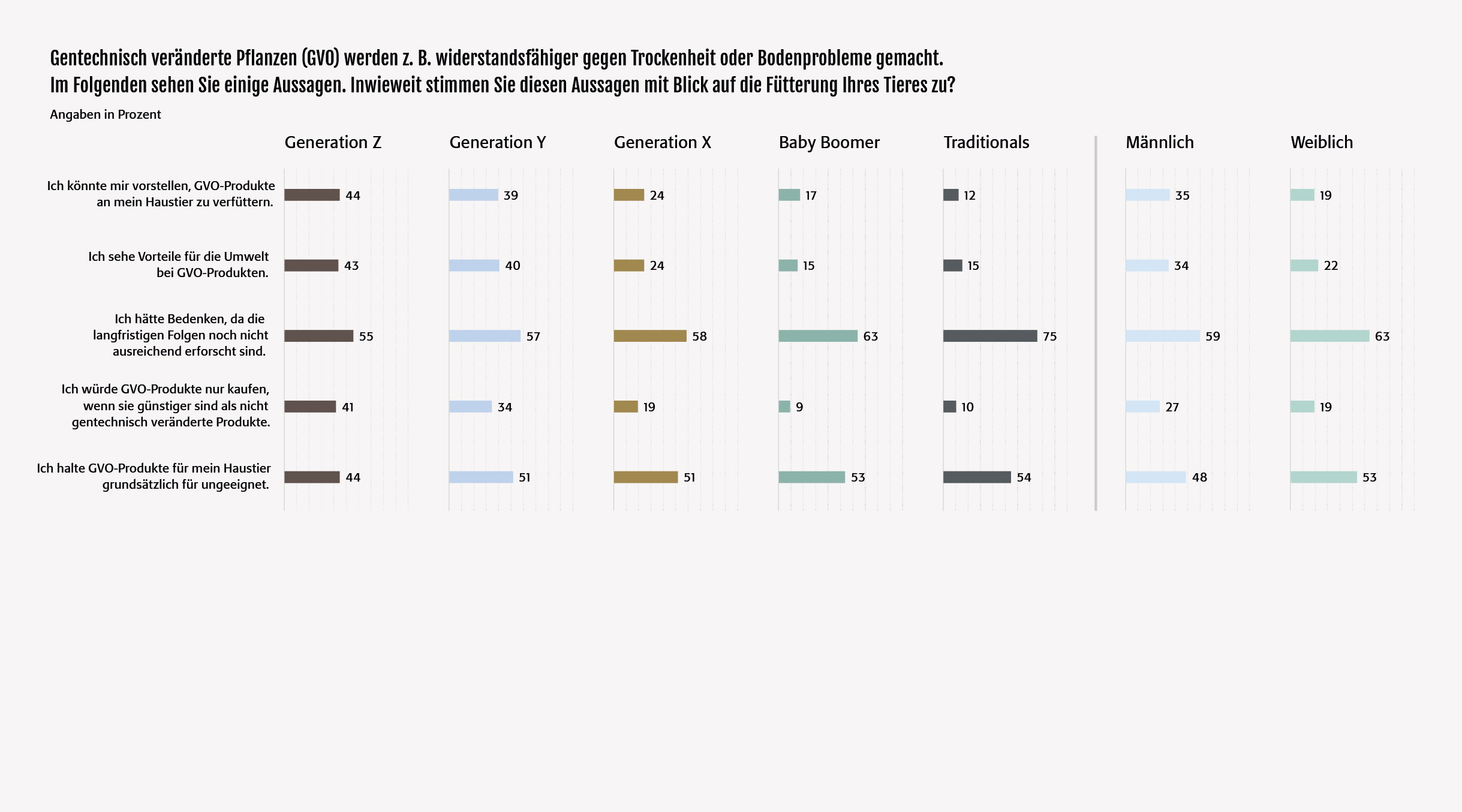Select the Baby Boomer column heading
This screenshot has height=812, width=1462.
[829, 143]
